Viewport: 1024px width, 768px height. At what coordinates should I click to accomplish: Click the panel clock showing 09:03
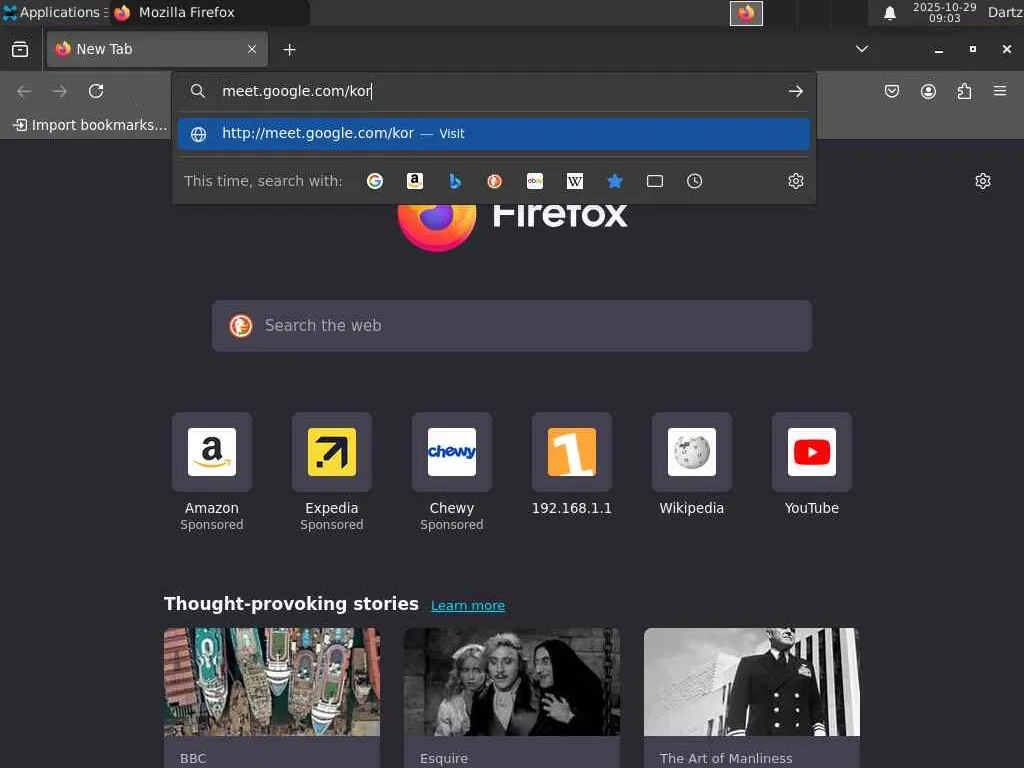pos(944,12)
